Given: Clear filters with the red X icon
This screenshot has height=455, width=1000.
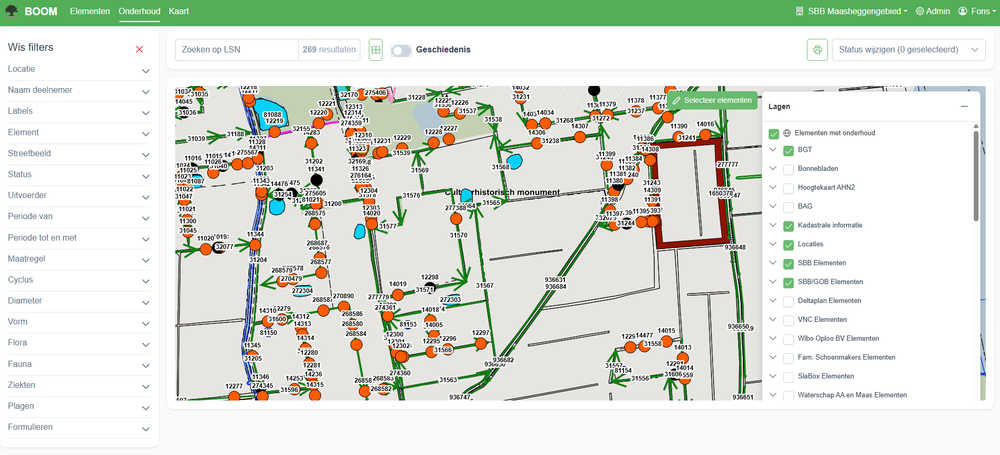Looking at the screenshot, I should click(x=139, y=49).
